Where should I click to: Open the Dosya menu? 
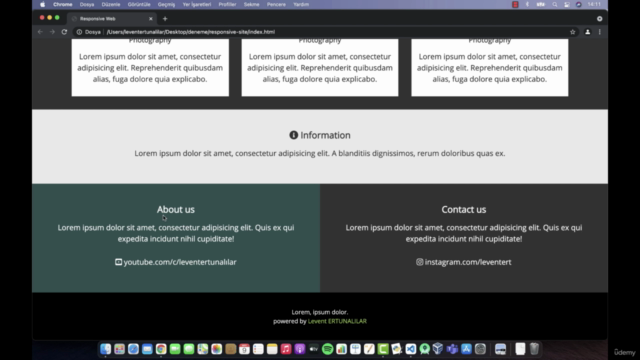coord(87,4)
